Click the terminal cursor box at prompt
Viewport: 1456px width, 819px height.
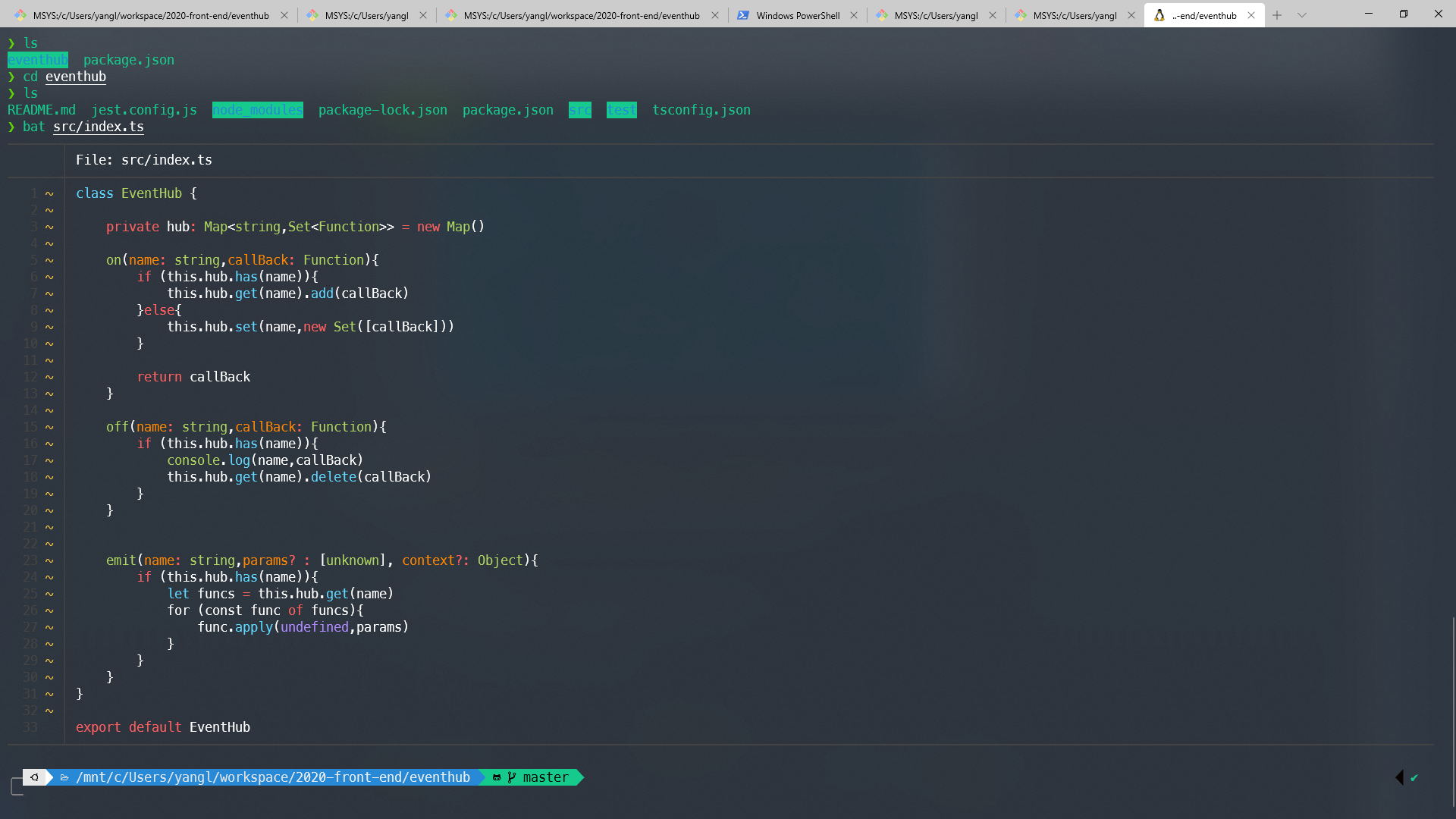17,786
